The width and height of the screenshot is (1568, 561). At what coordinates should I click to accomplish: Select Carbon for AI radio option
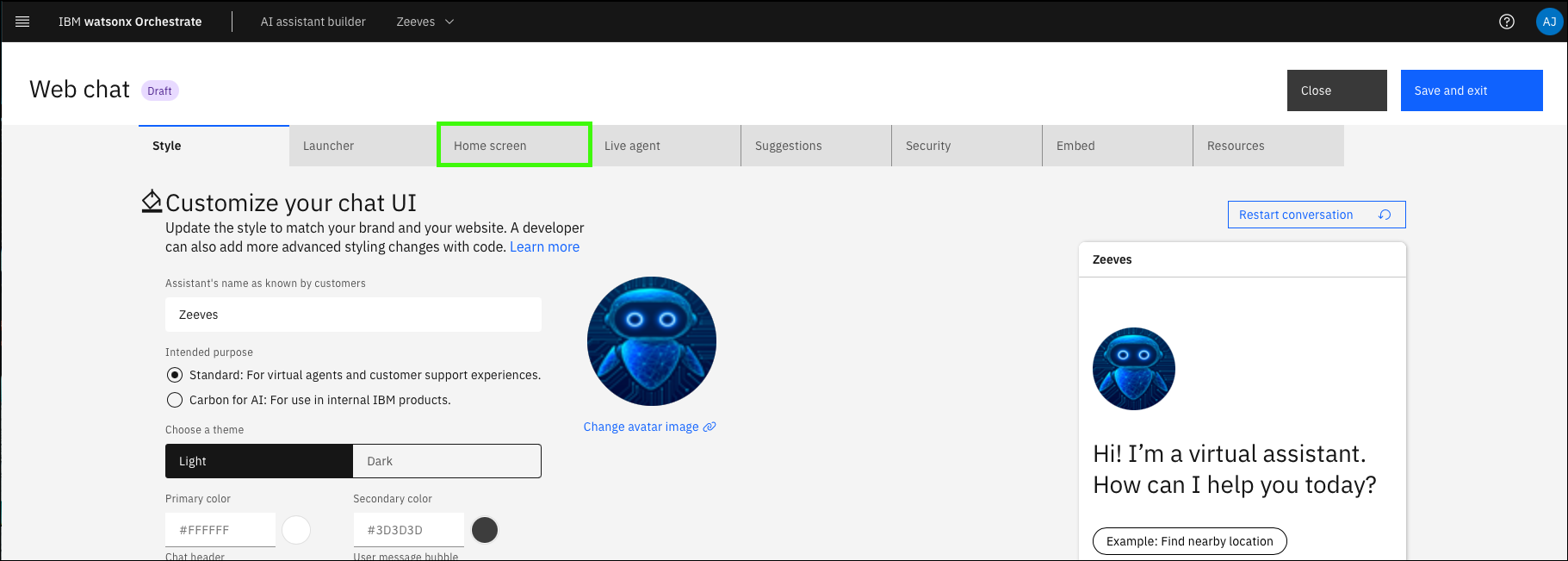tap(175, 400)
